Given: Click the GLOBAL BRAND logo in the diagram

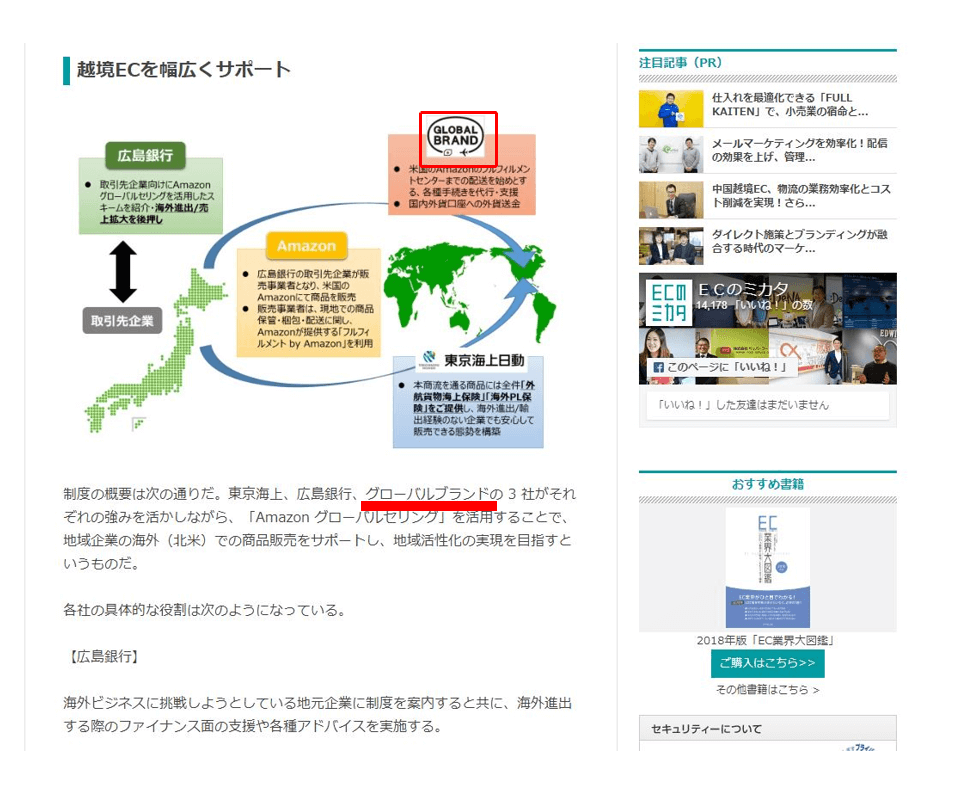Looking at the screenshot, I should point(457,136).
